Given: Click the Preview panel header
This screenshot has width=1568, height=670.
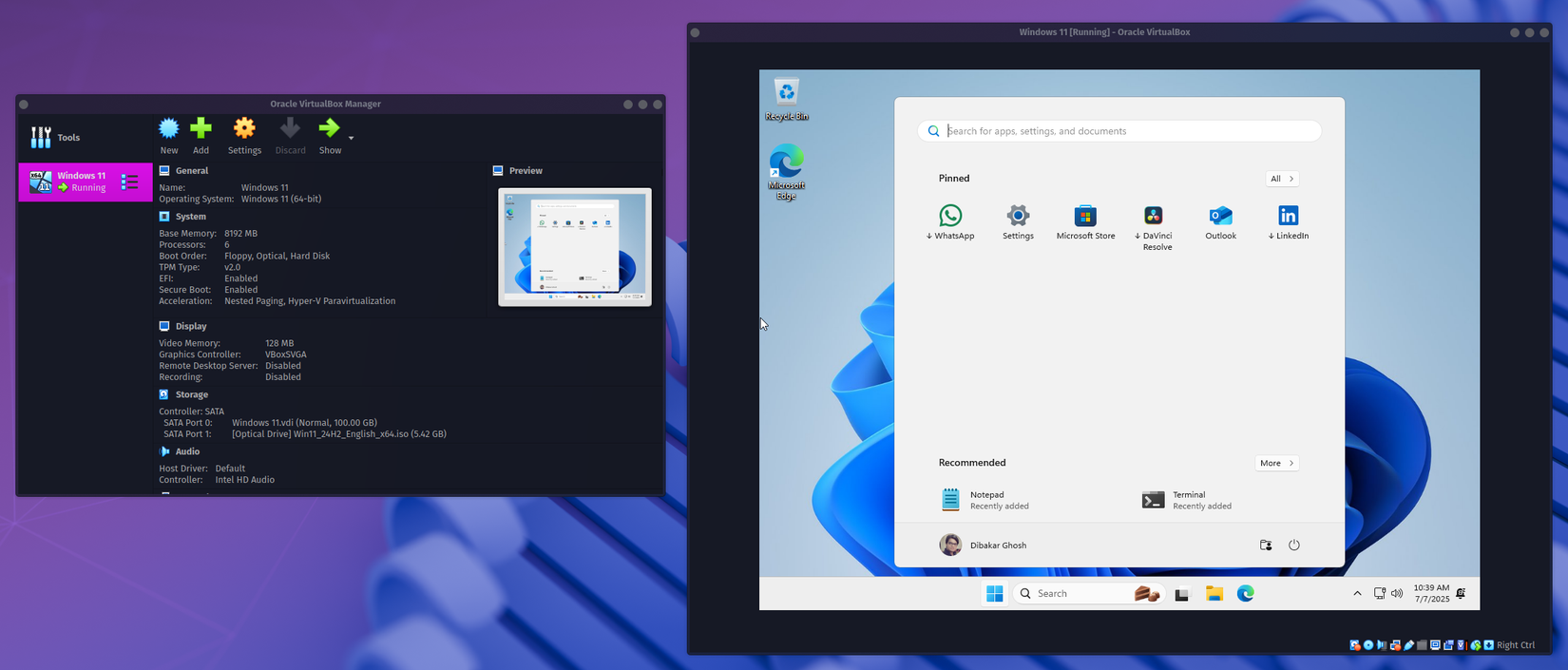Looking at the screenshot, I should [x=526, y=171].
